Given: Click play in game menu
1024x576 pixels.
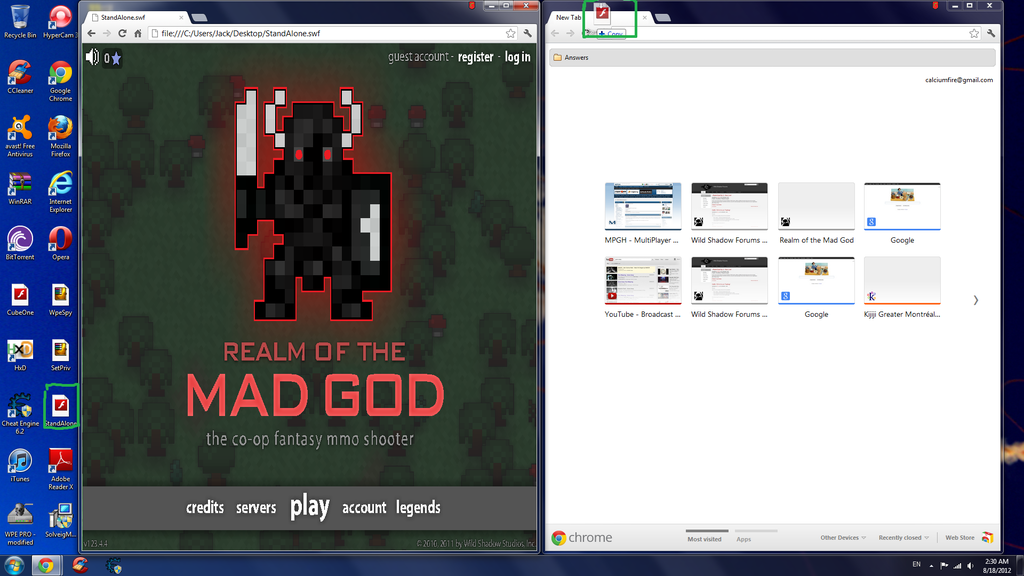Looking at the screenshot, I should click(310, 507).
